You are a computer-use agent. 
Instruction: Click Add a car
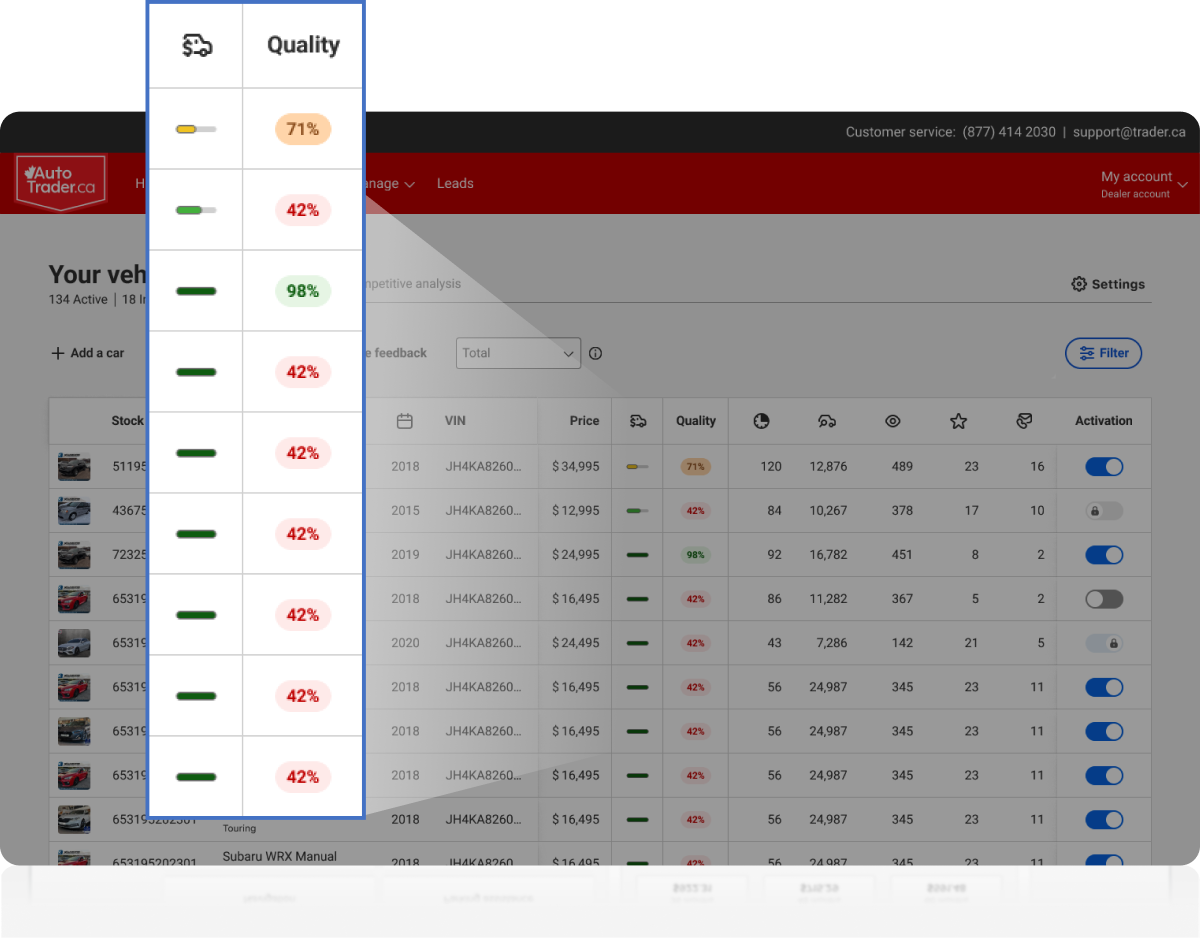point(88,353)
